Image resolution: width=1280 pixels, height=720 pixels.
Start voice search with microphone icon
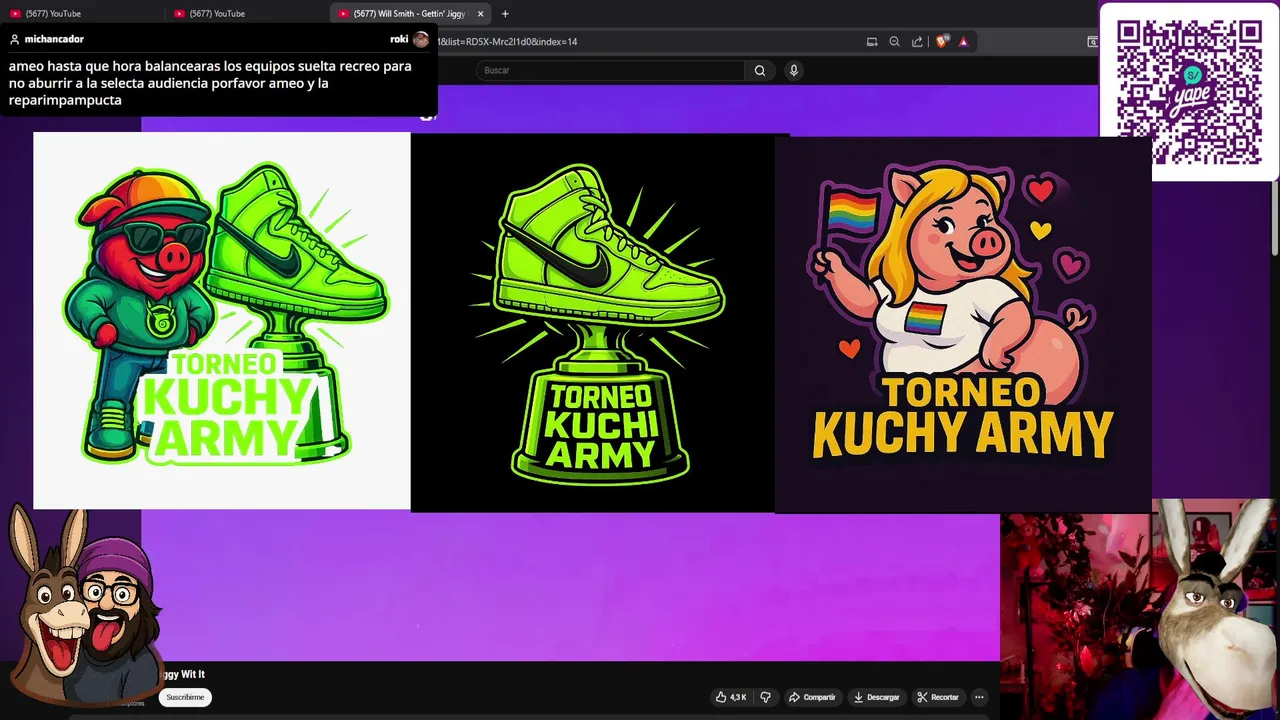[794, 70]
